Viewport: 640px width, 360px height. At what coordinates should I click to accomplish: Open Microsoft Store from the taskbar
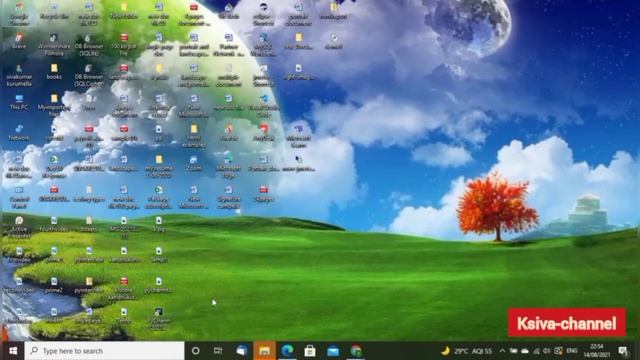[x=310, y=351]
